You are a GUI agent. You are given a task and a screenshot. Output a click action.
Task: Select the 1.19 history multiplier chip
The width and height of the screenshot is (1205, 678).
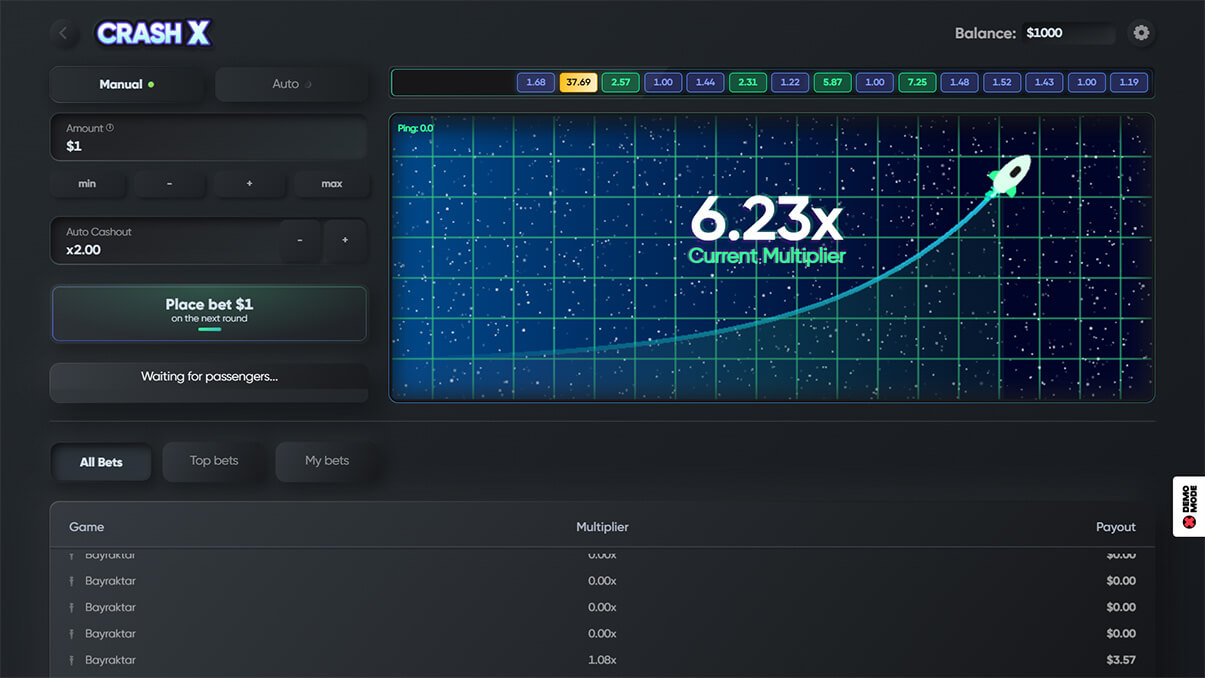coord(1129,82)
